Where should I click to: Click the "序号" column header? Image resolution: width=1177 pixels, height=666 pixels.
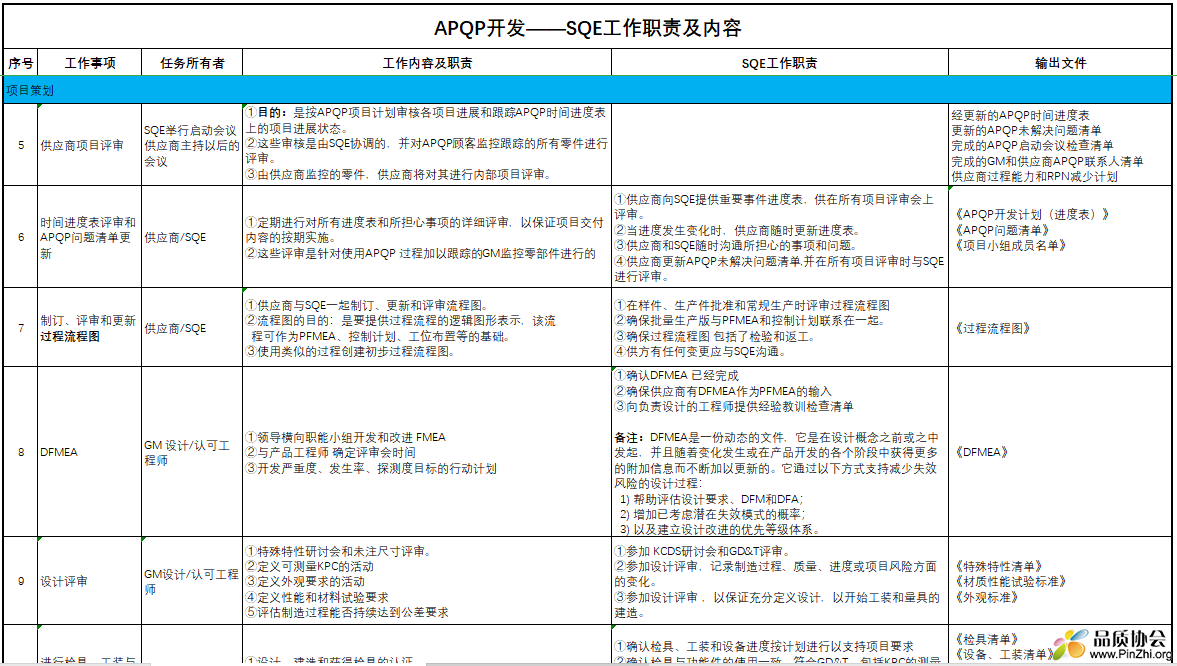[x=20, y=63]
